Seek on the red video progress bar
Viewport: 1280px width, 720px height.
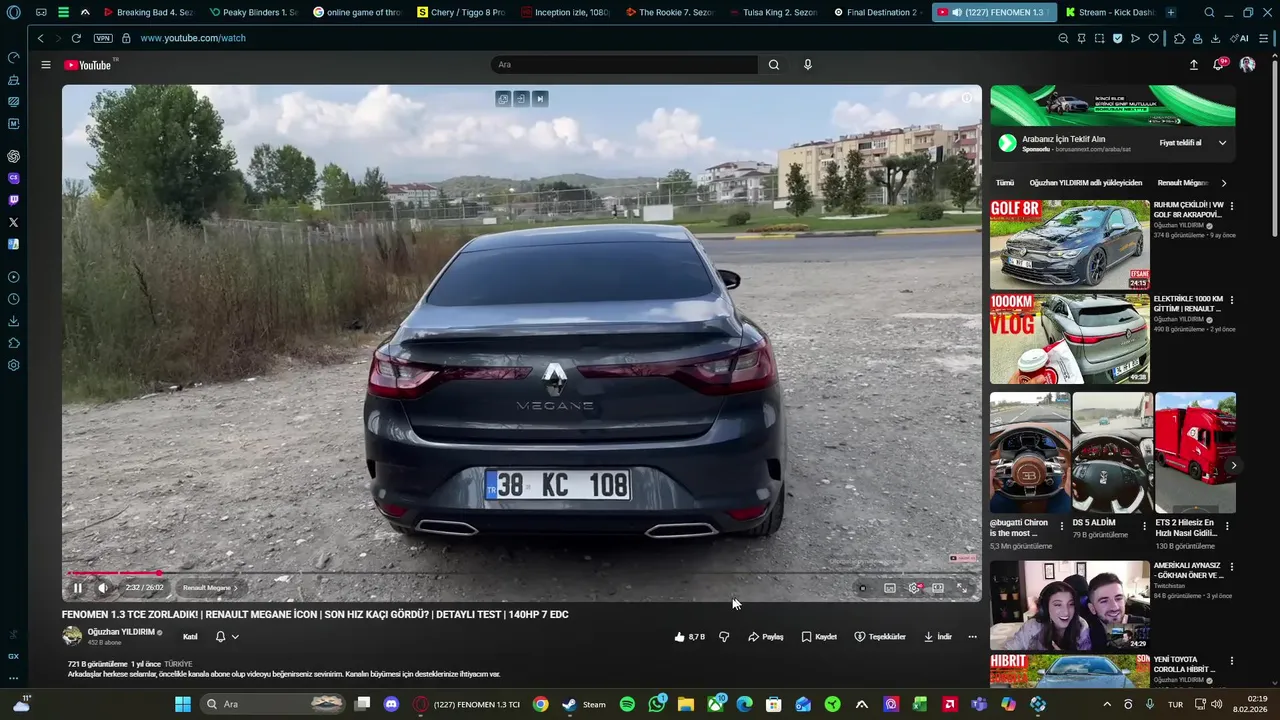[x=520, y=573]
